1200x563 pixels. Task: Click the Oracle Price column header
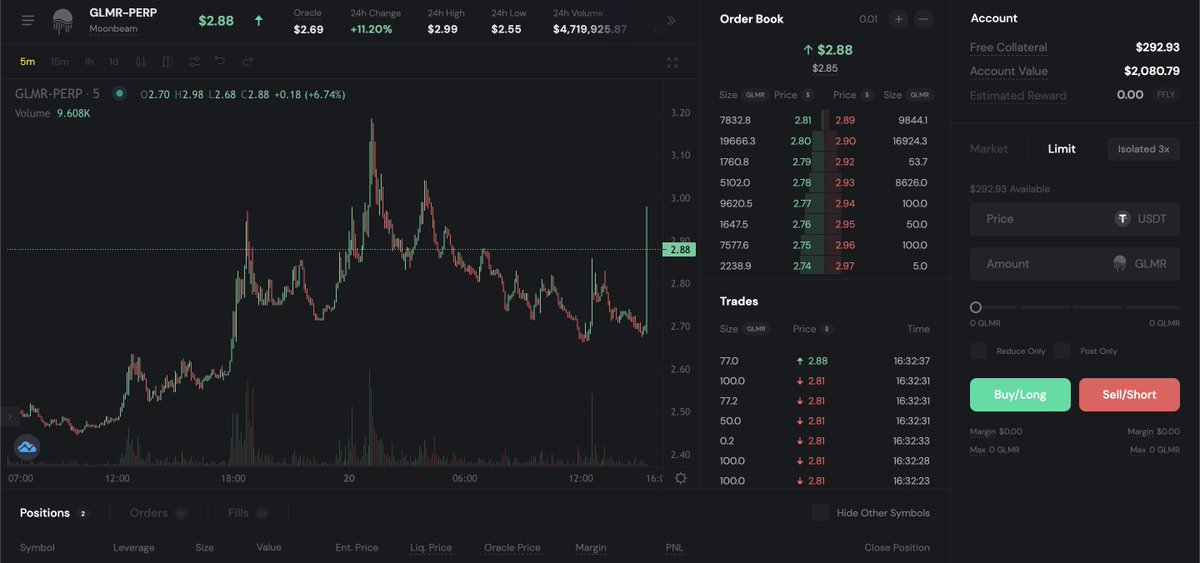512,548
